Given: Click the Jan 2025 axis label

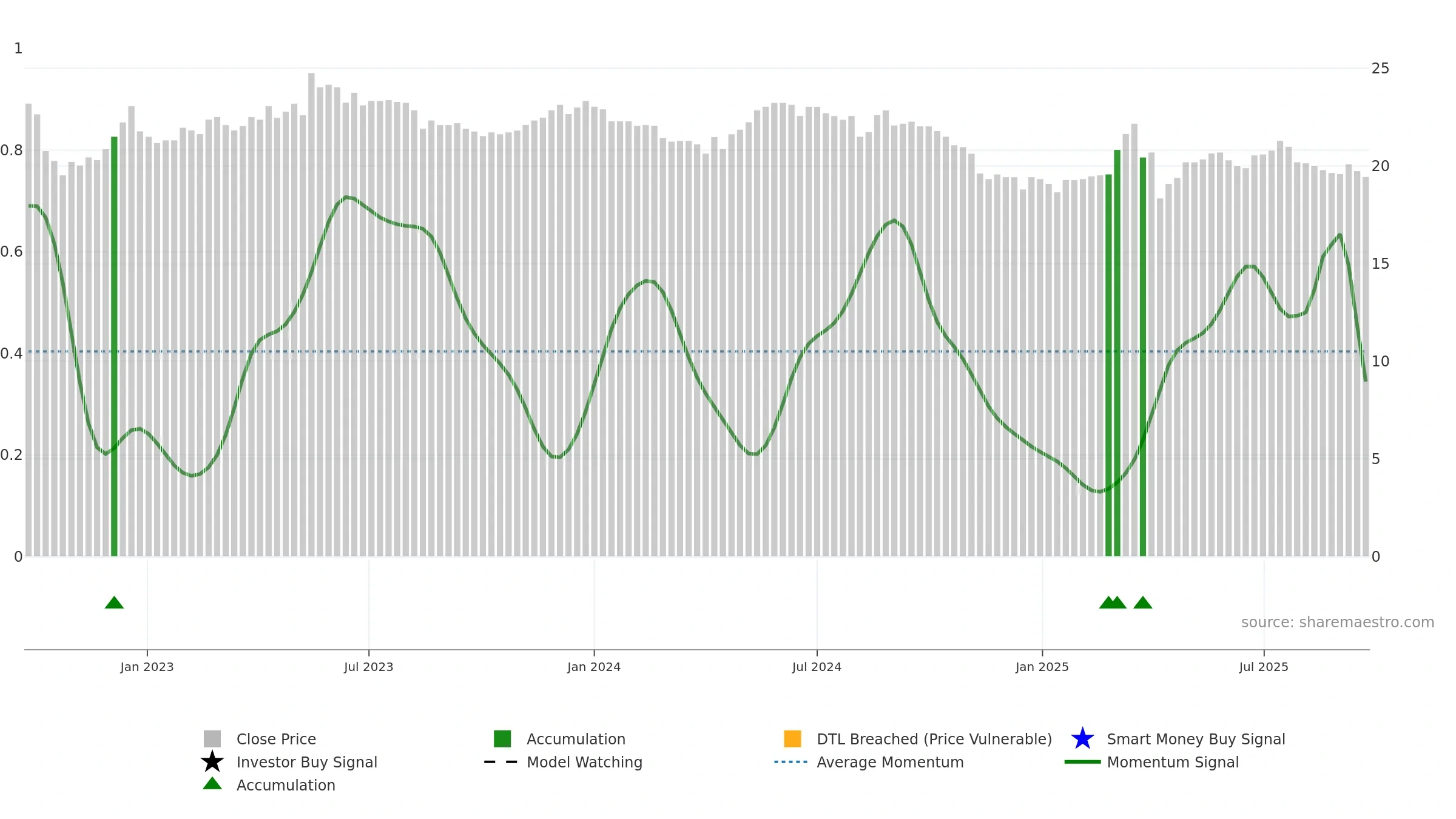Looking at the screenshot, I should tap(1042, 667).
